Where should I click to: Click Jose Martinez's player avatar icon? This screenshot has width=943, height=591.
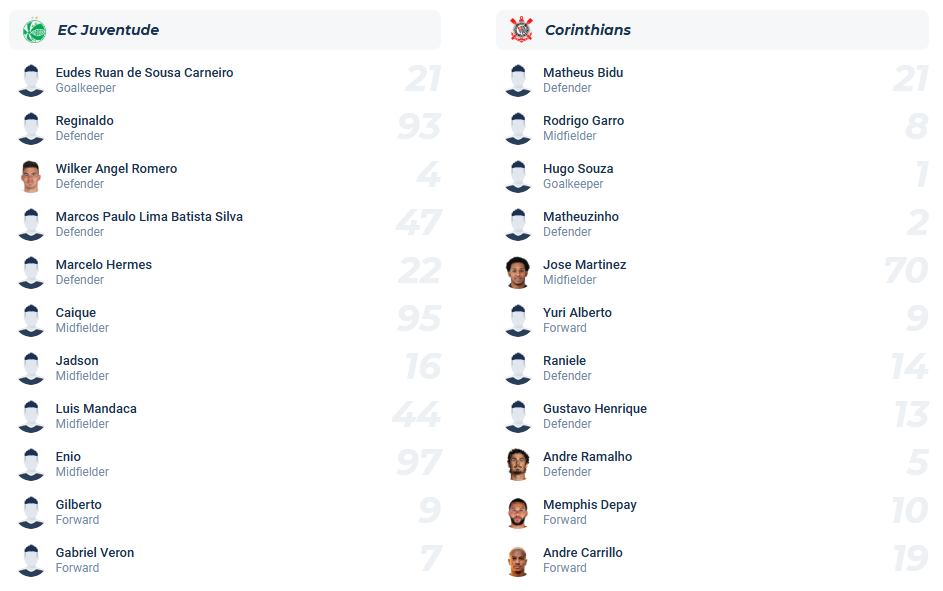tap(518, 272)
